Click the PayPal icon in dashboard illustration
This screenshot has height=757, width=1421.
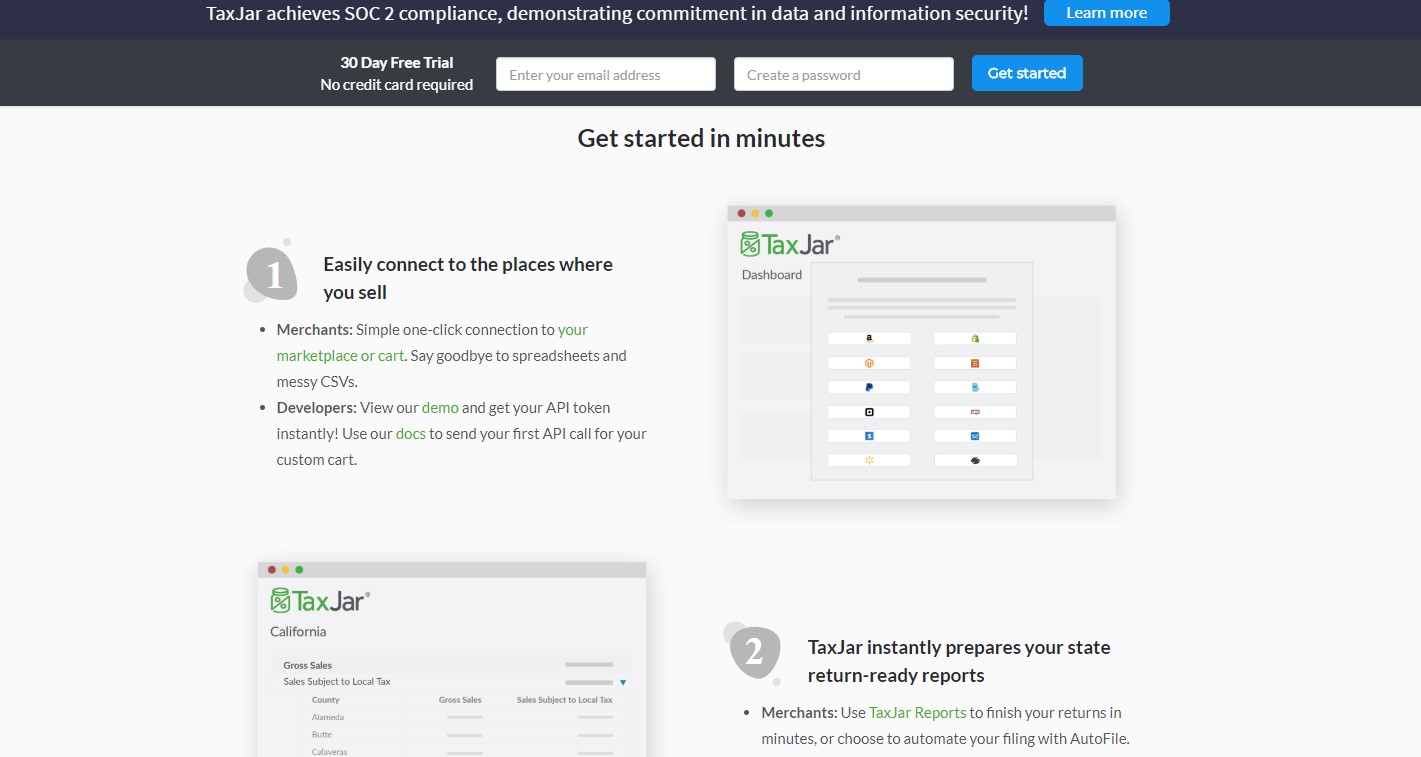point(869,386)
